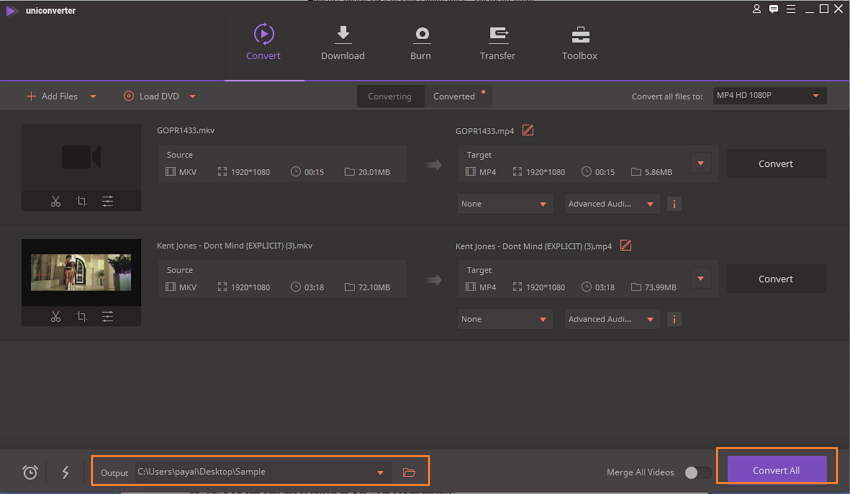Open Advanced Audio dropdown for Kent Jones
This screenshot has height=494, width=850.
pyautogui.click(x=612, y=319)
